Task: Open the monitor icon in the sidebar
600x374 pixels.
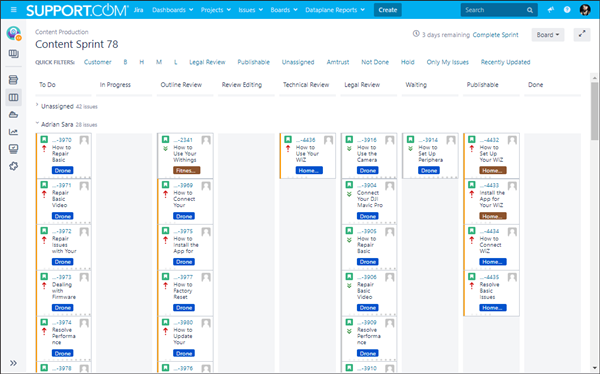Action: pos(13,149)
